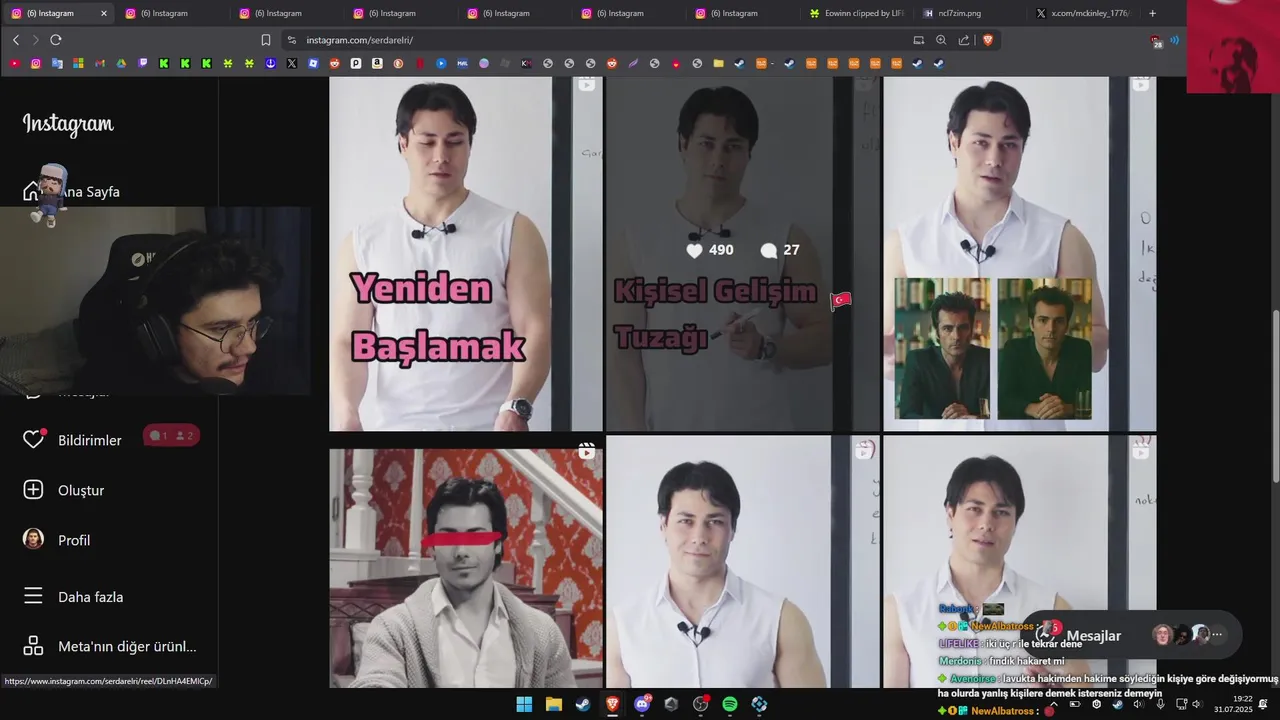Click Brave browser taskbar icon

[x=612, y=704]
